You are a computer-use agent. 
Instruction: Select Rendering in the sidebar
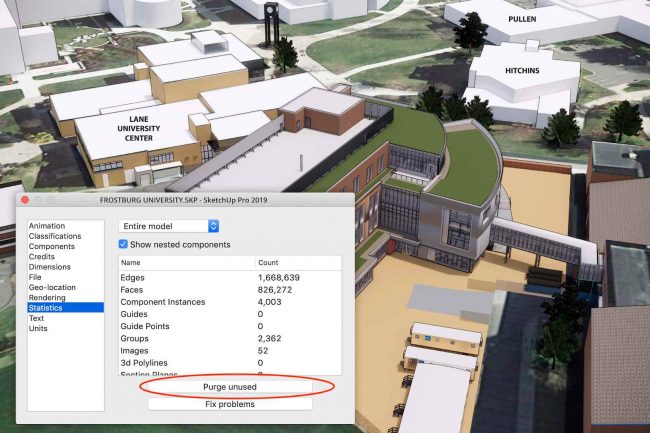pos(47,297)
